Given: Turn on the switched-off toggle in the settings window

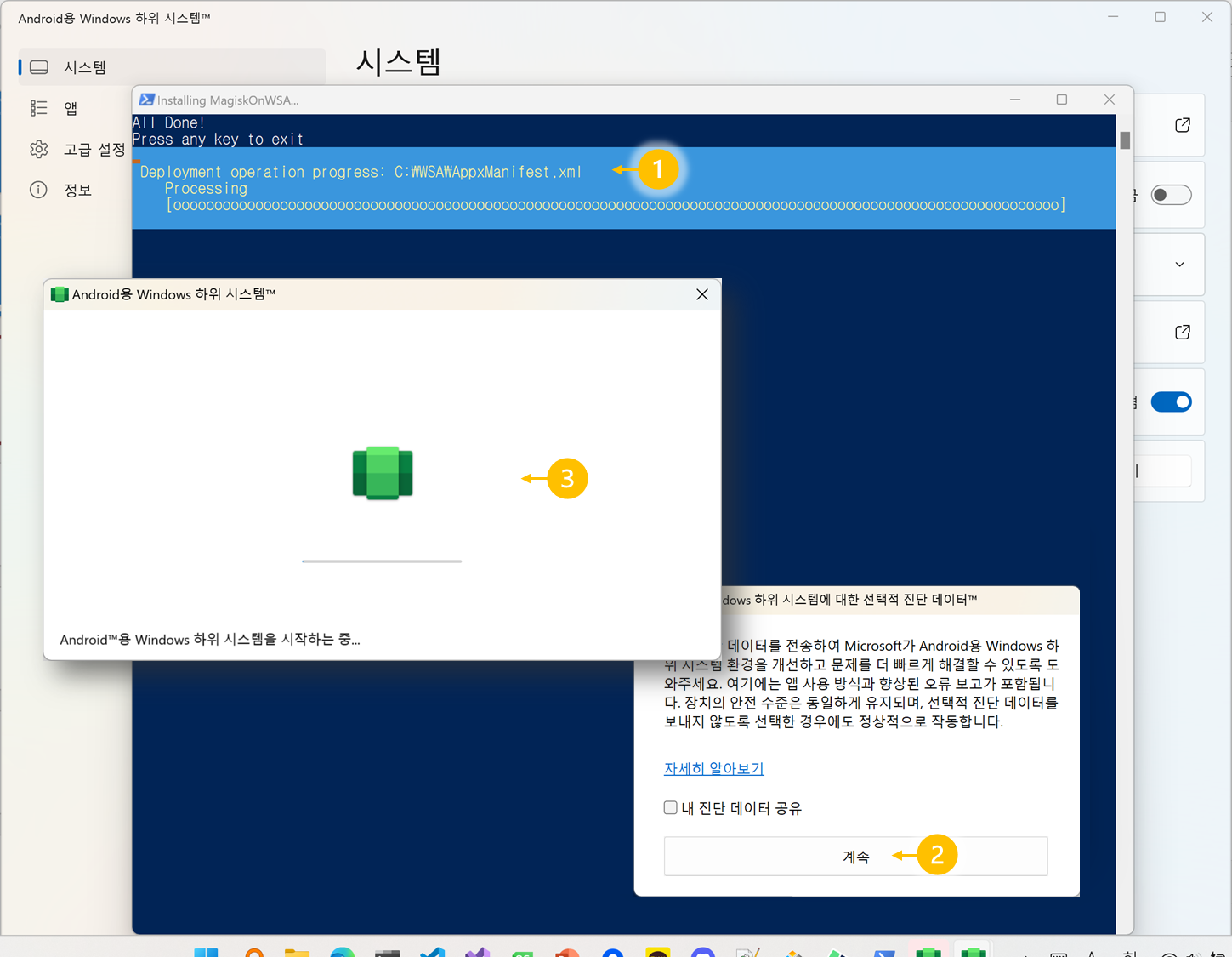Looking at the screenshot, I should coord(1171,195).
